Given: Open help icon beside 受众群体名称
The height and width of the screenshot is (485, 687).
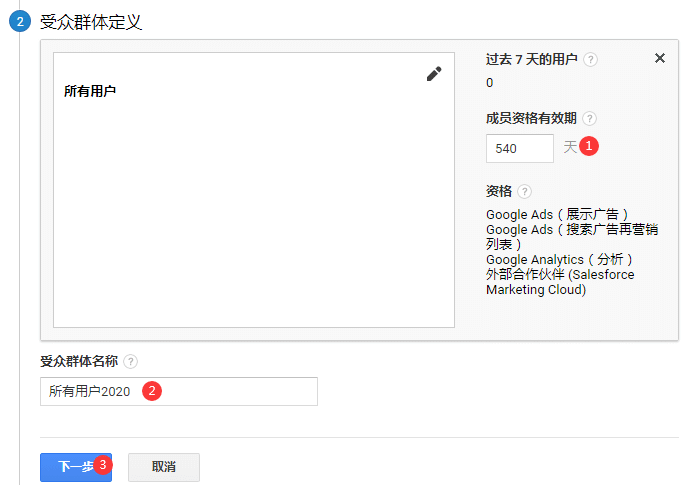Looking at the screenshot, I should click(130, 361).
